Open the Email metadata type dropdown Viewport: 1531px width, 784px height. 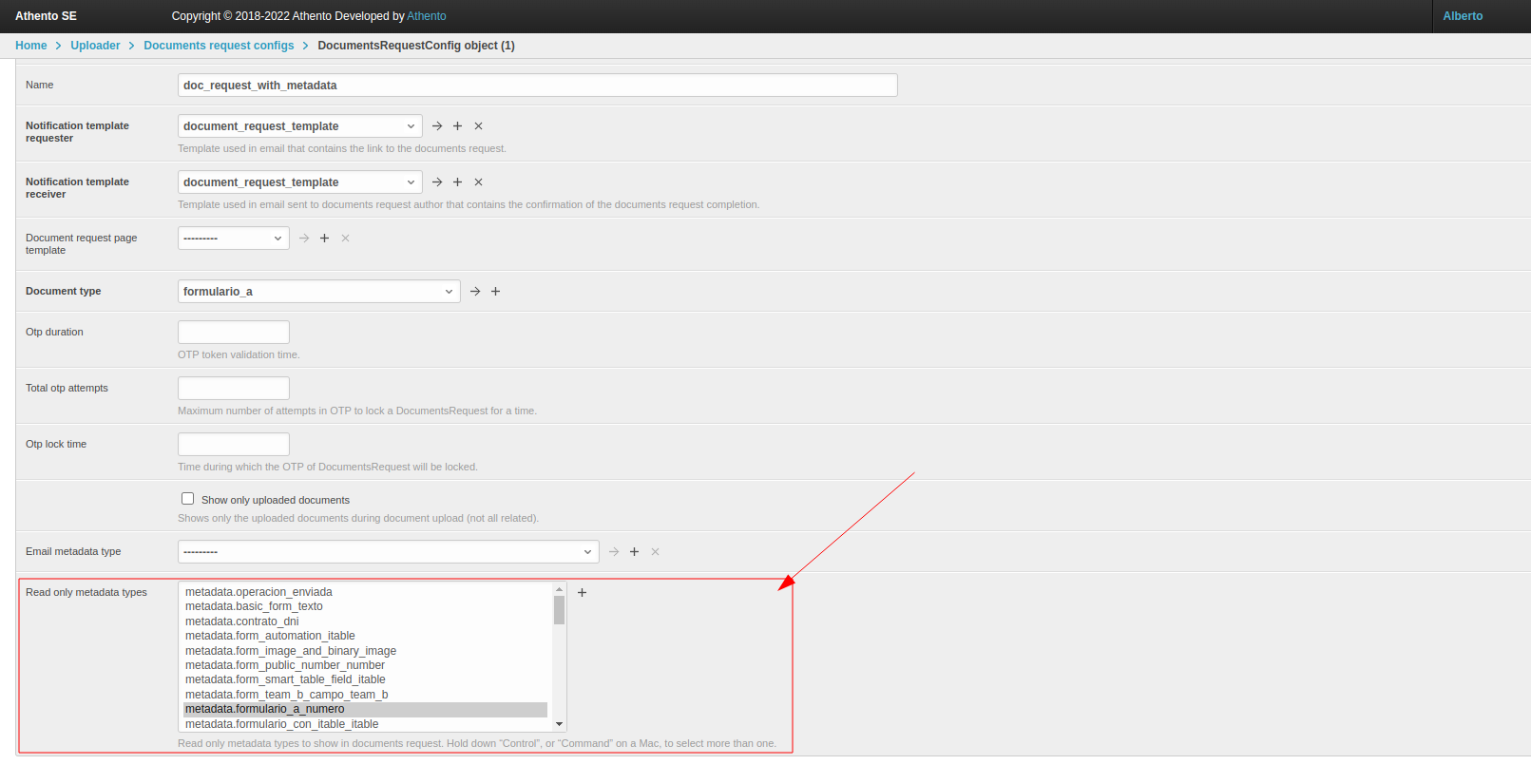click(x=388, y=552)
